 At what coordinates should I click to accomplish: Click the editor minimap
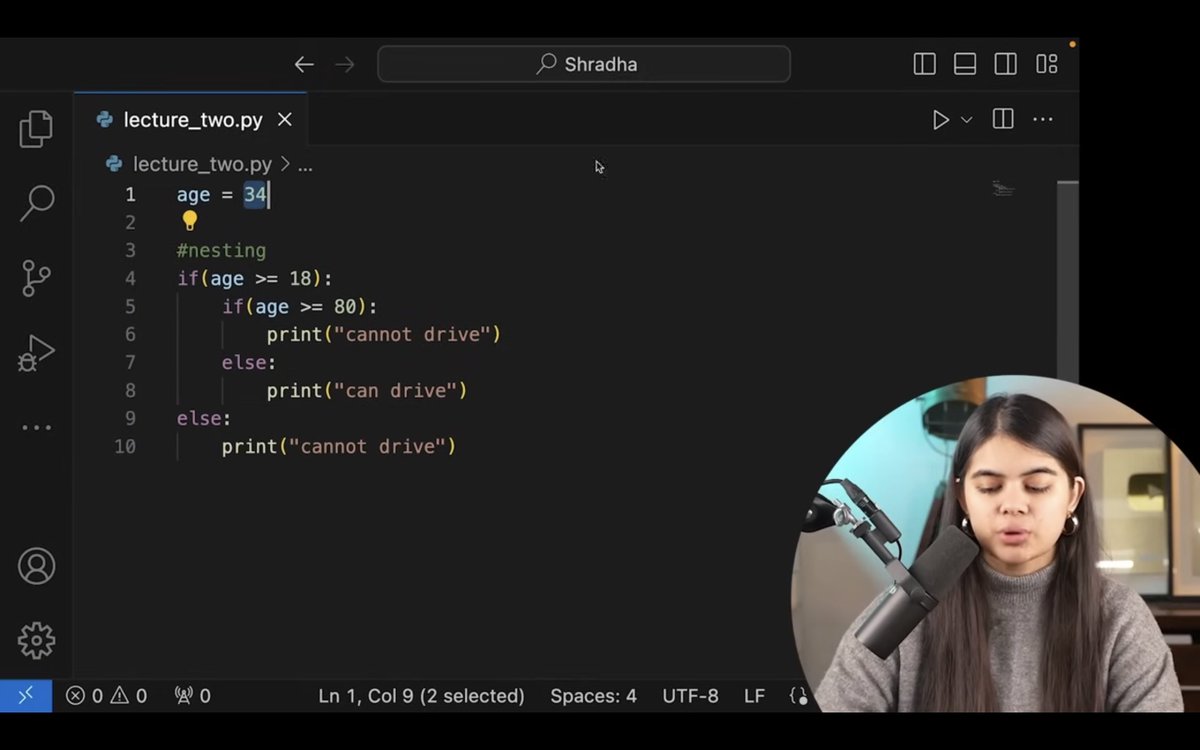coord(1003,188)
